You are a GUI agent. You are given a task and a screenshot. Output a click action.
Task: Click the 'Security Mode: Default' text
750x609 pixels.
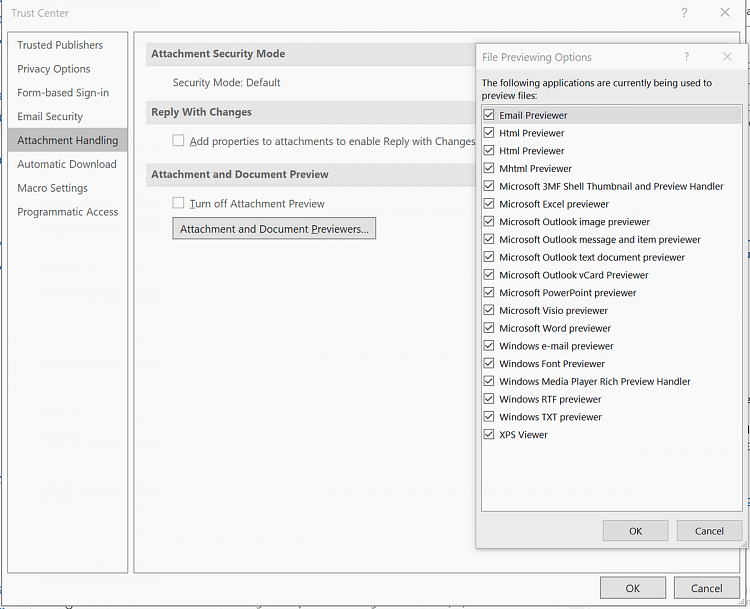pos(227,82)
